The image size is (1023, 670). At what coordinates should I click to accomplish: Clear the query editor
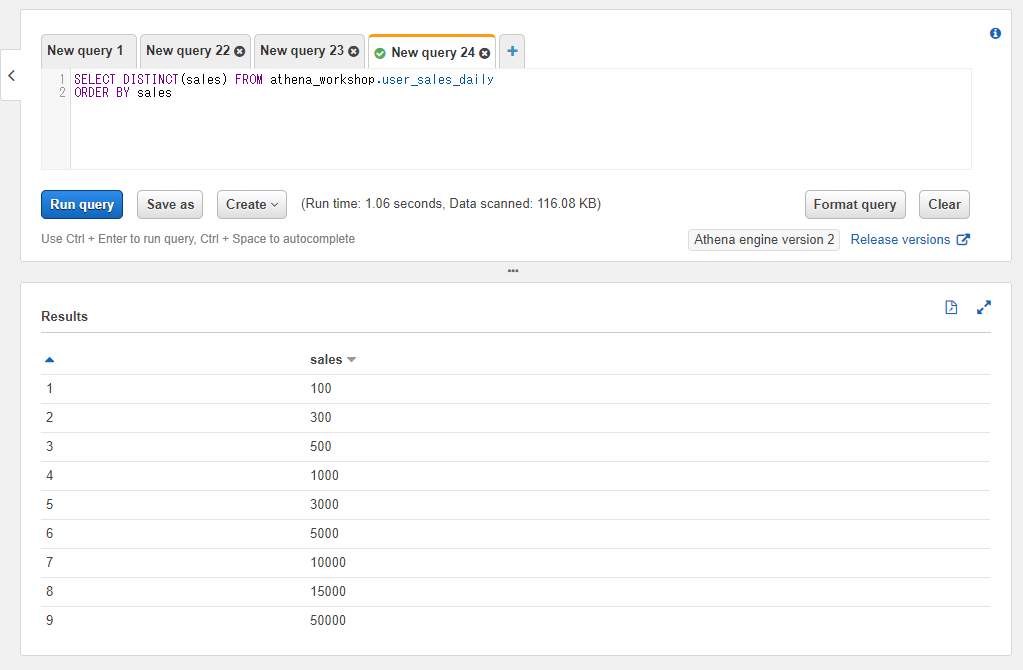(x=944, y=204)
